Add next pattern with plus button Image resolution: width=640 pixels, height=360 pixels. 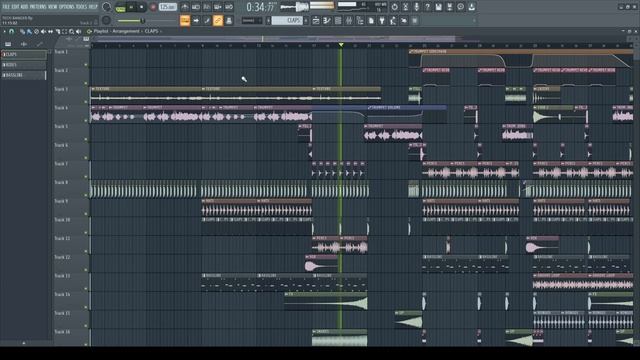click(306, 20)
